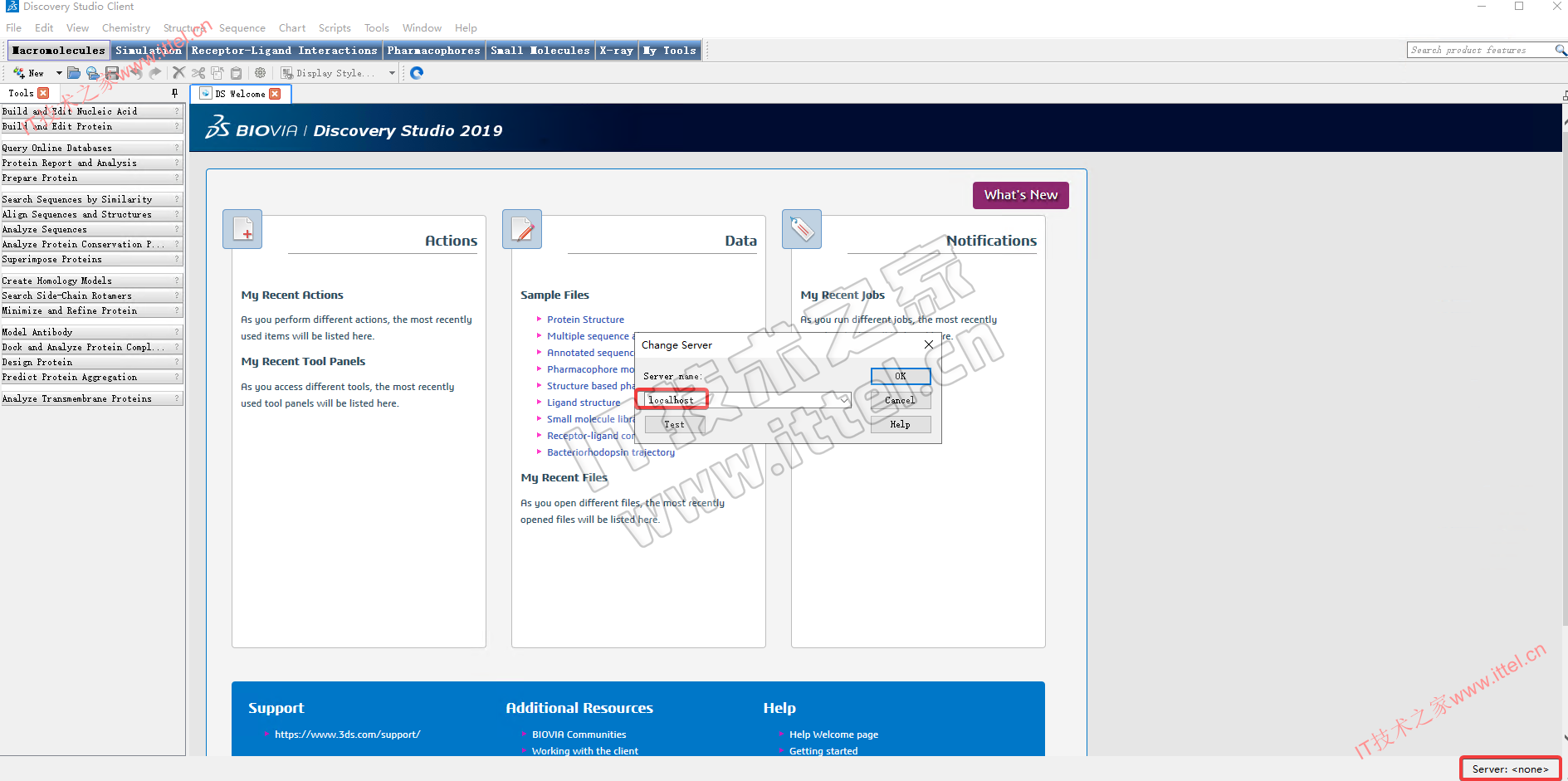Screen dimensions: 1568x781
Task: Open Help Welcome page link
Action: pos(833,735)
